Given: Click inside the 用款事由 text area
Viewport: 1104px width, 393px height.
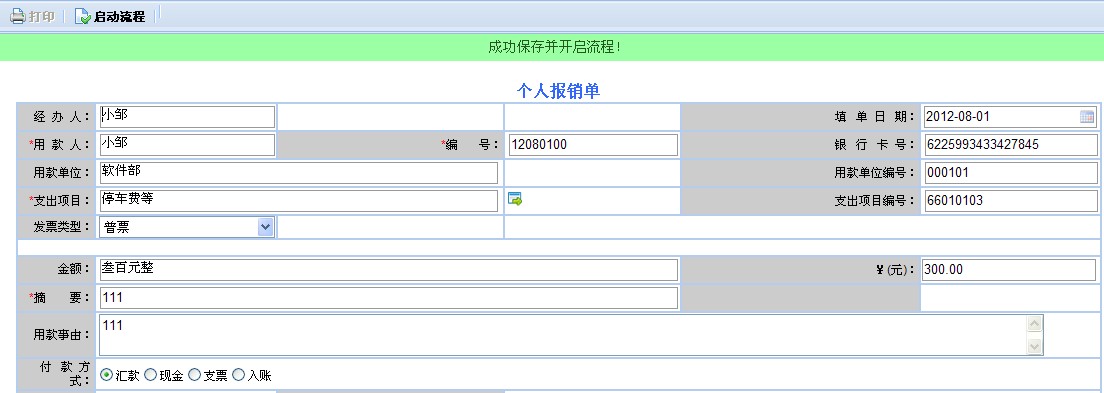Looking at the screenshot, I should (571, 335).
